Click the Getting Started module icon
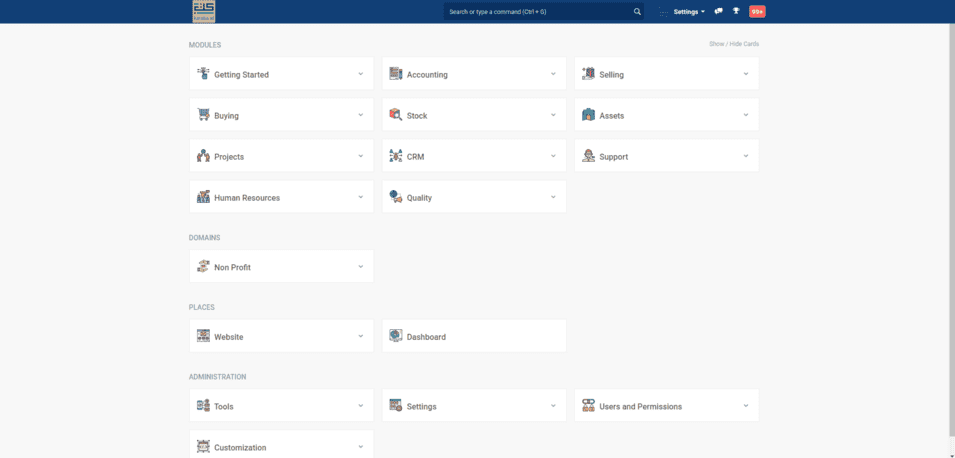This screenshot has height=458, width=955. tap(203, 74)
